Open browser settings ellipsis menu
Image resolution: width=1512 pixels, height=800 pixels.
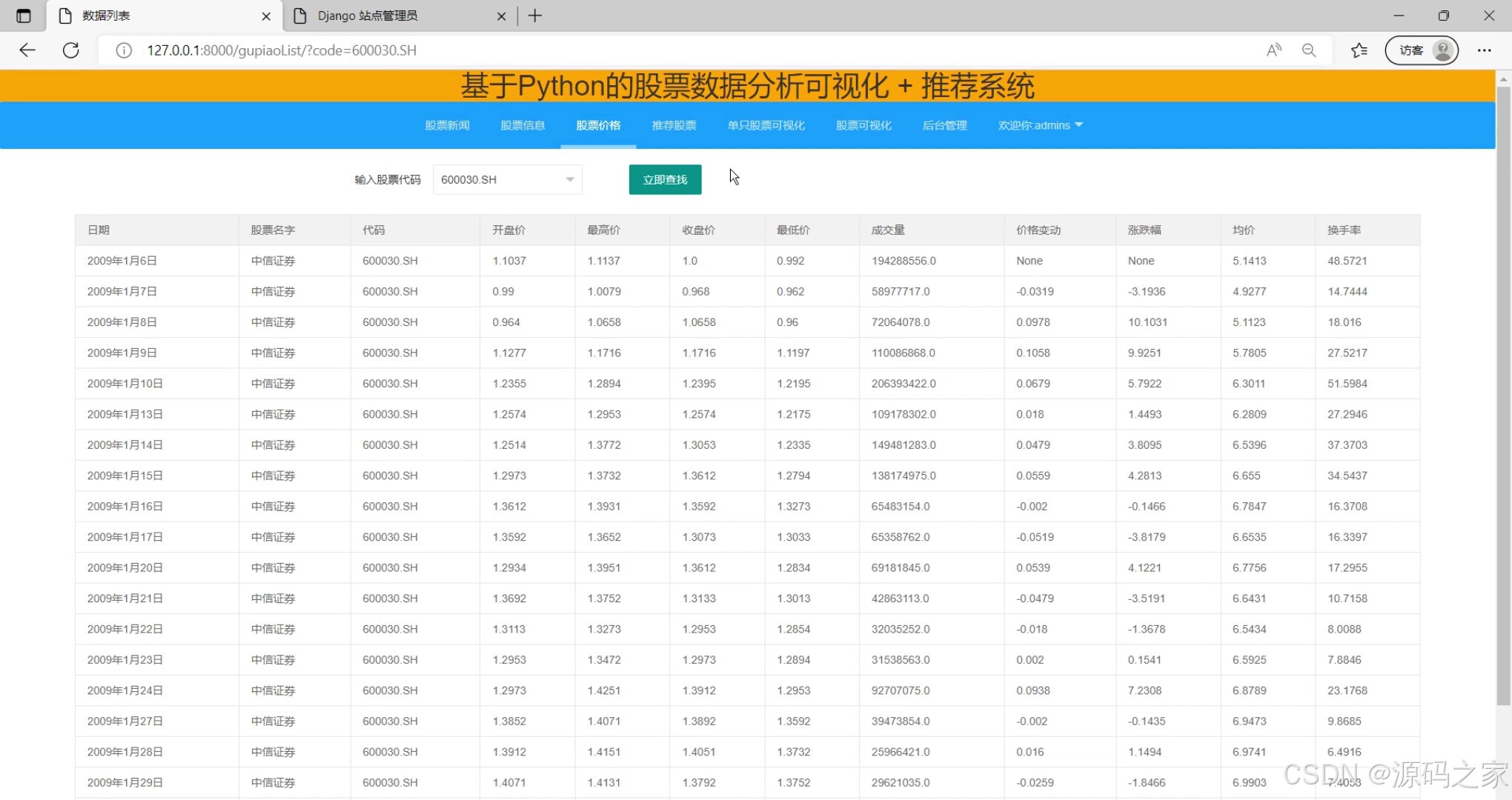click(1484, 50)
